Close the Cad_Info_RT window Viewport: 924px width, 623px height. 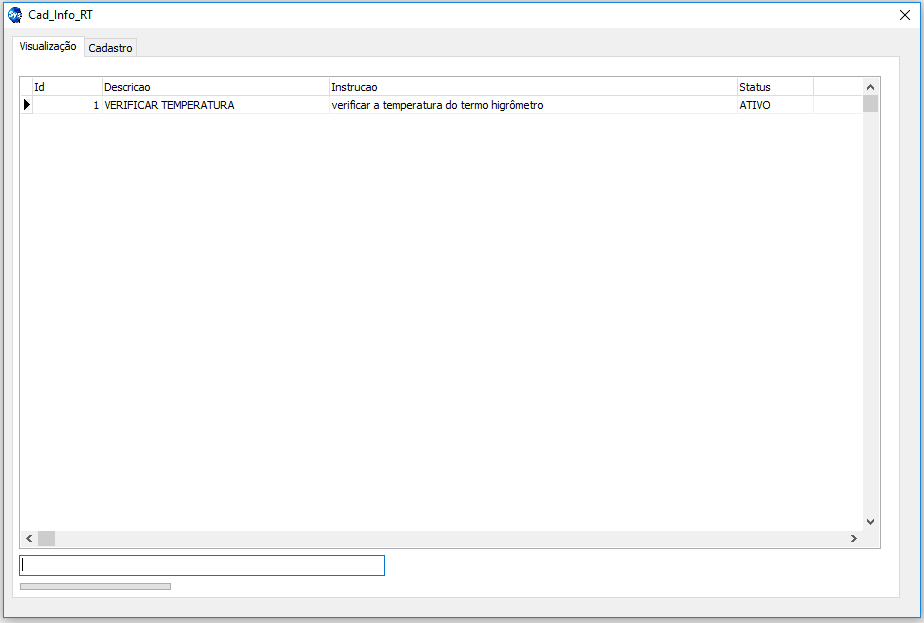pyautogui.click(x=904, y=15)
